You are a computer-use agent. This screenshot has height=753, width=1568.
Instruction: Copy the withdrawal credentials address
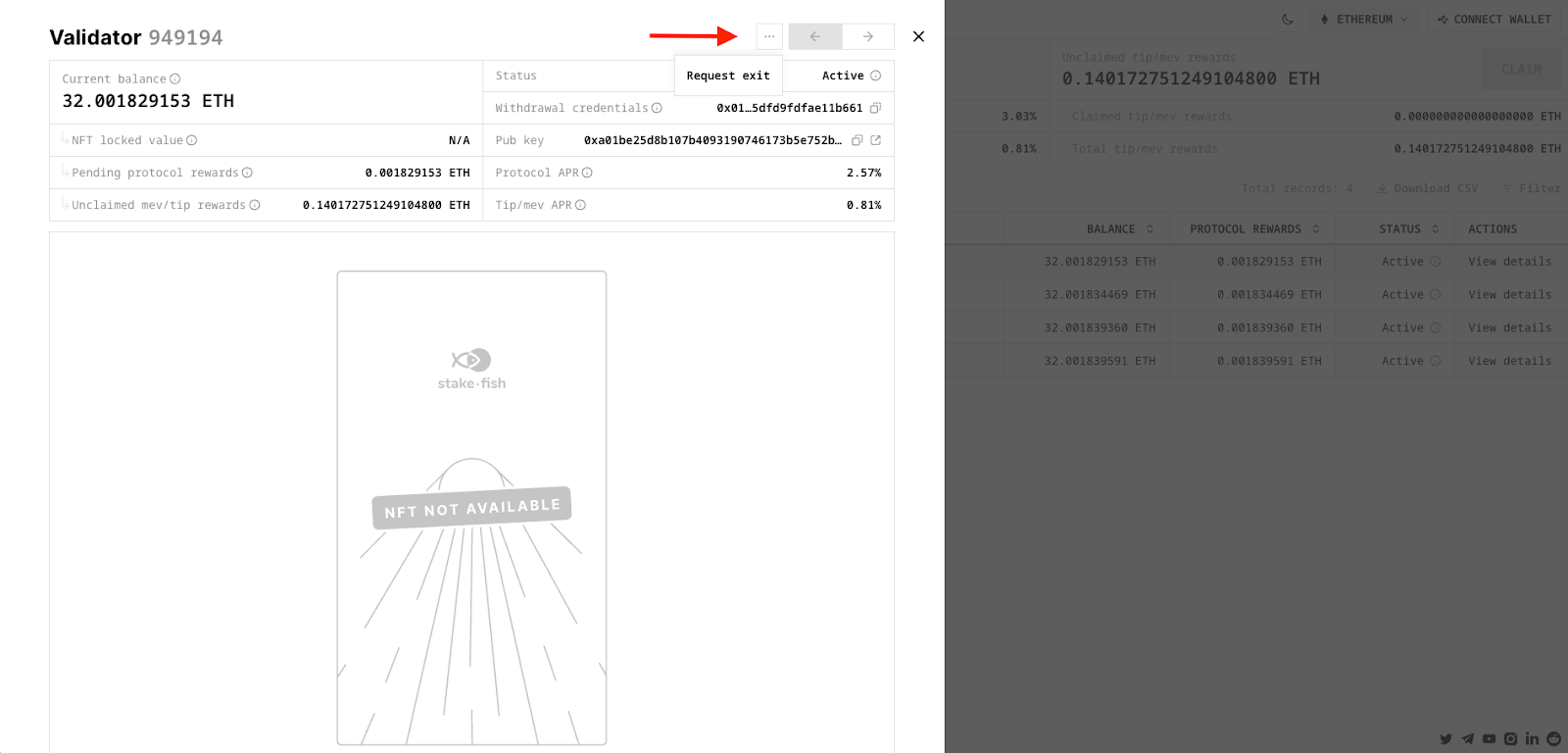tap(876, 108)
